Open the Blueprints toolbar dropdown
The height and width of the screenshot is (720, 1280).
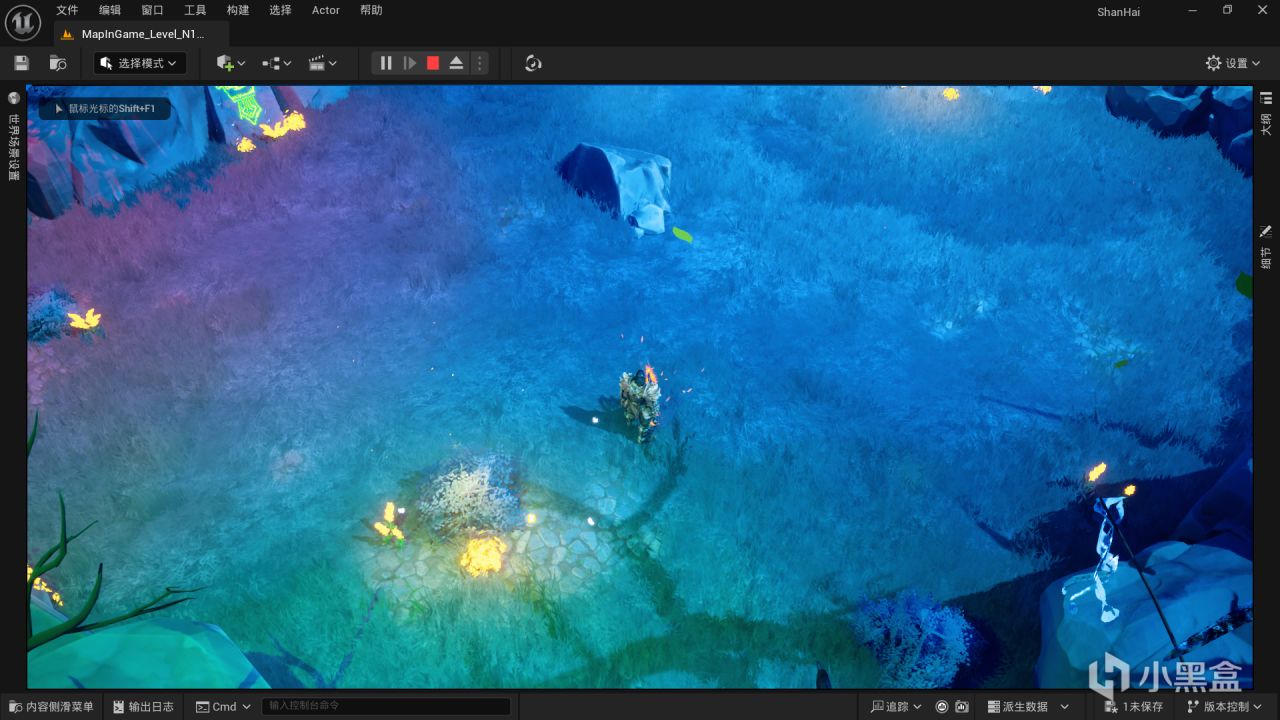(277, 63)
